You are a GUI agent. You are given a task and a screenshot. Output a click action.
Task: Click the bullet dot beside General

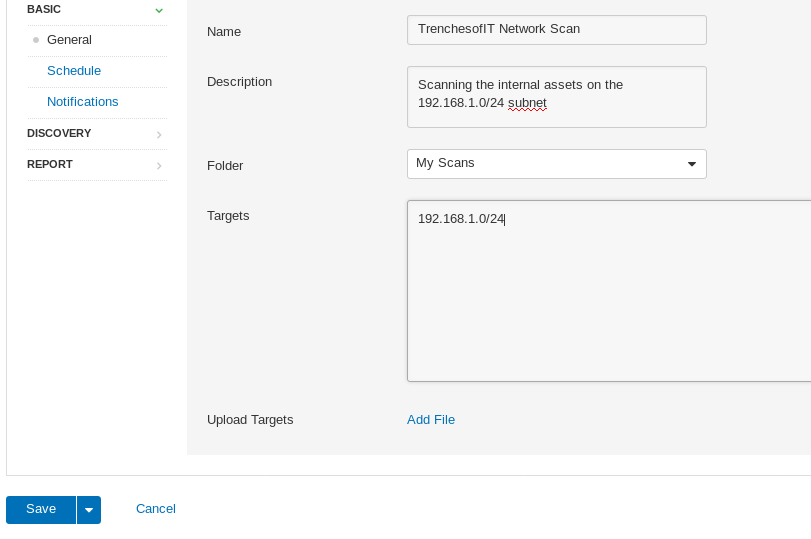click(x=36, y=40)
